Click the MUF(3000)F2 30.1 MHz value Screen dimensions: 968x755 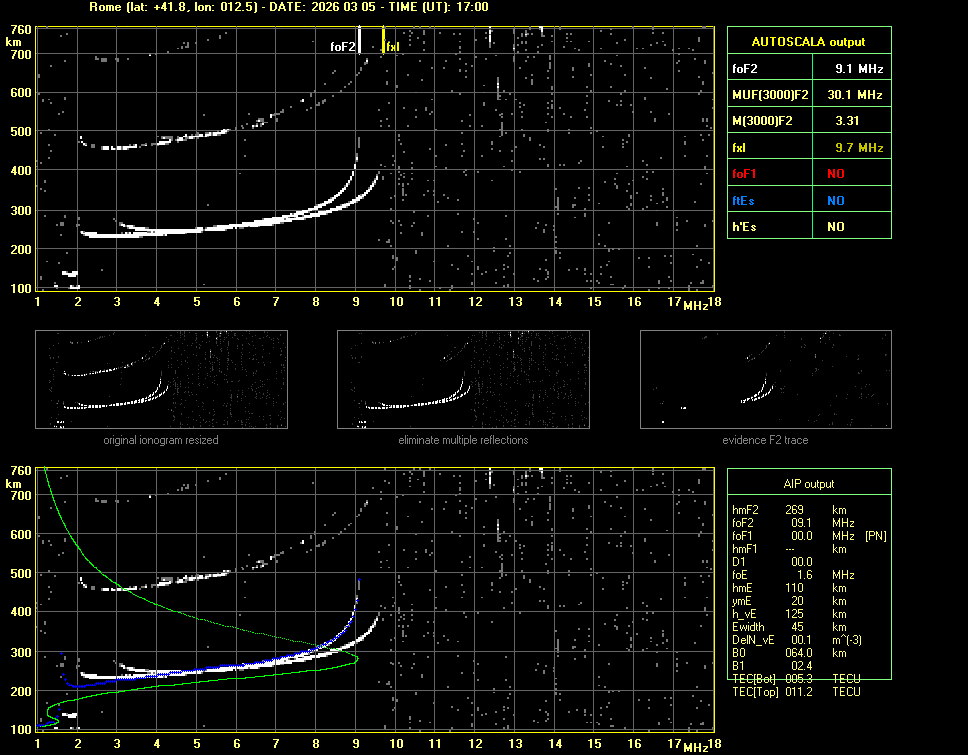[858, 95]
